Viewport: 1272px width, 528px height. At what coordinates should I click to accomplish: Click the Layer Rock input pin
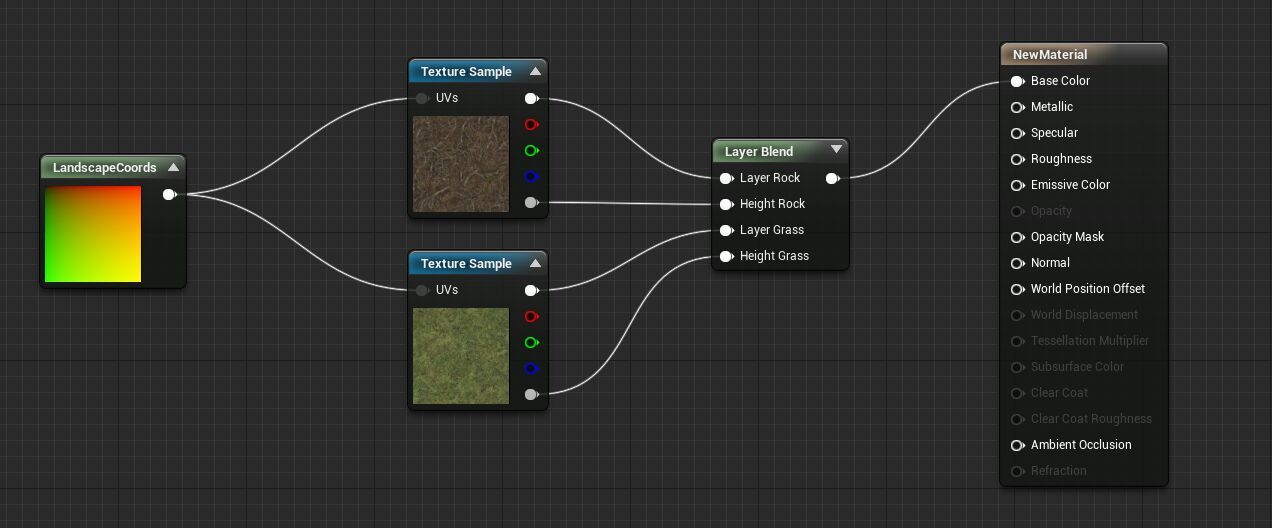(x=727, y=178)
